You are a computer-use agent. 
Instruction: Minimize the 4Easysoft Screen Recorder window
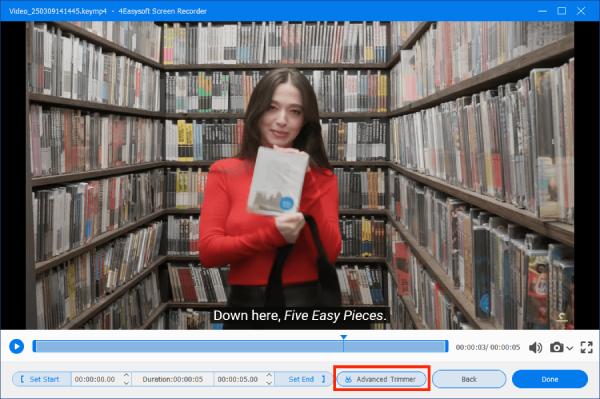542,11
